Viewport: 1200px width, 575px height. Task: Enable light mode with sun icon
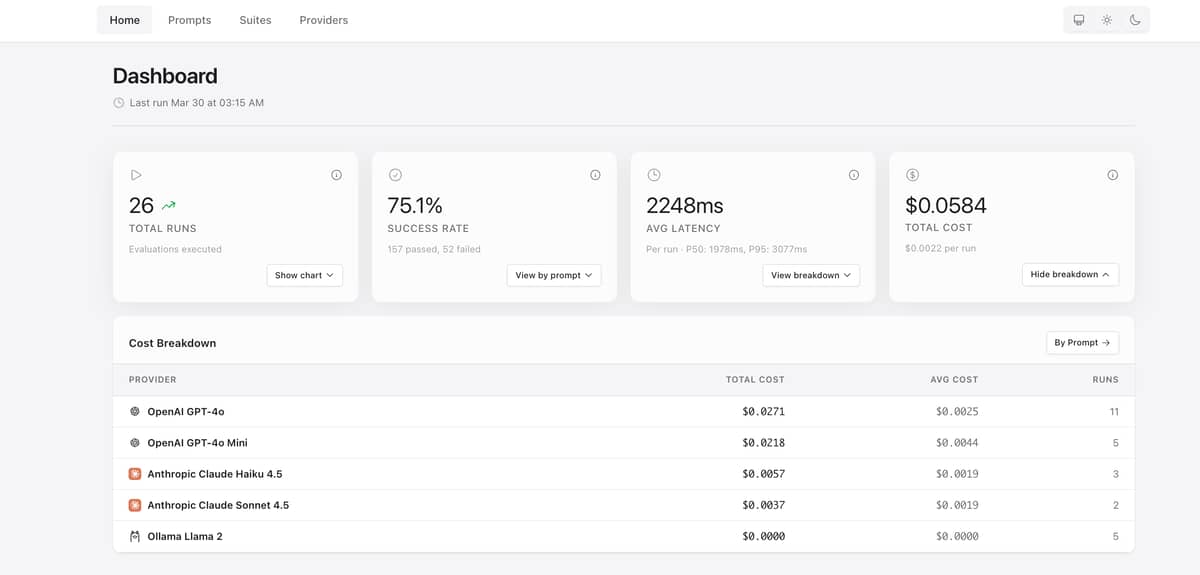1107,20
